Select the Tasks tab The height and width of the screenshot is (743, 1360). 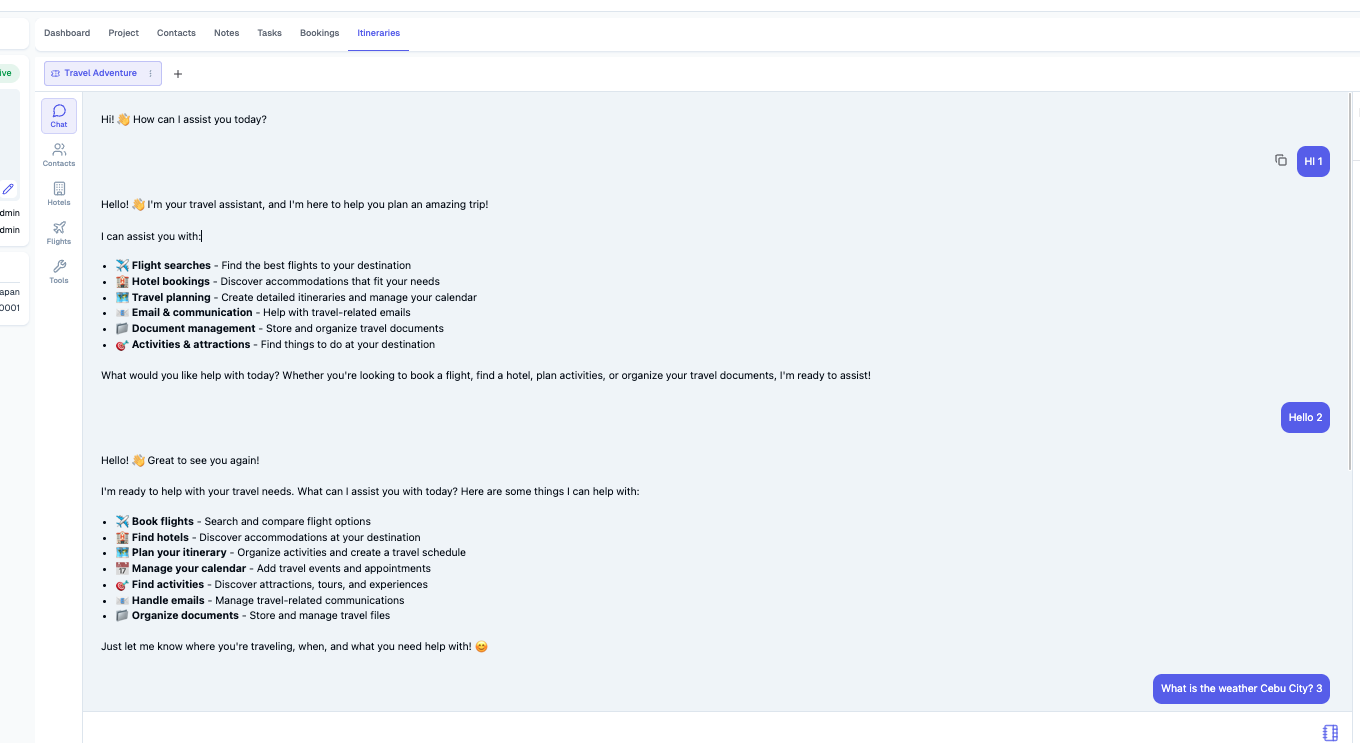tap(269, 32)
